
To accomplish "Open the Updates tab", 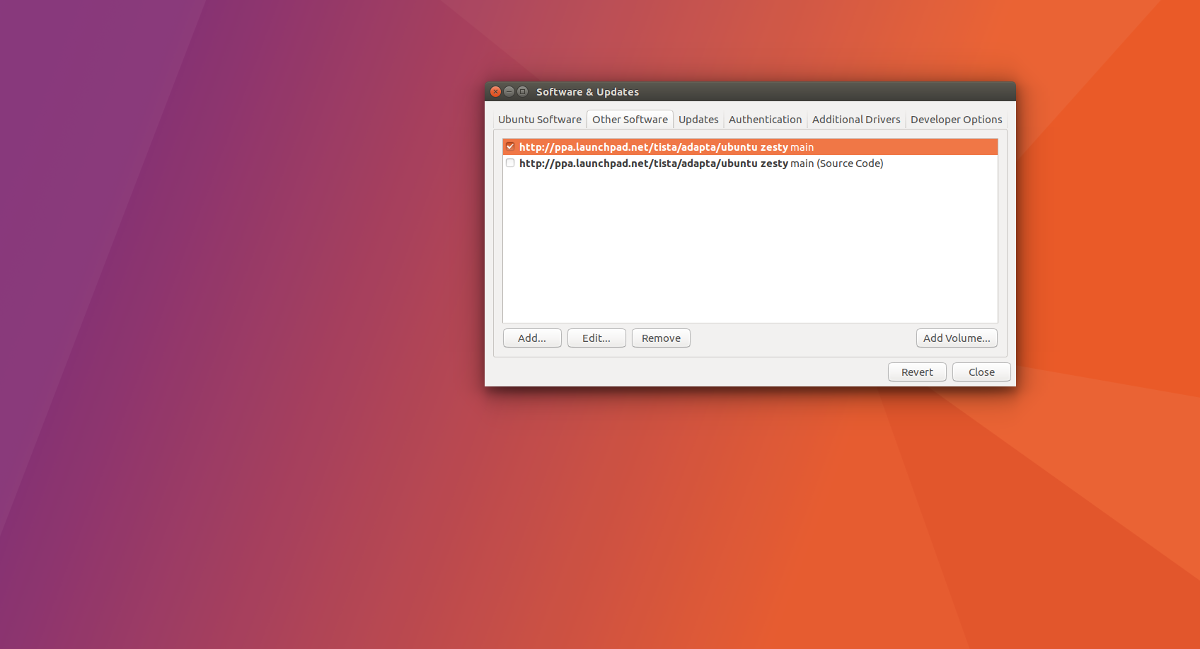I will pyautogui.click(x=698, y=119).
